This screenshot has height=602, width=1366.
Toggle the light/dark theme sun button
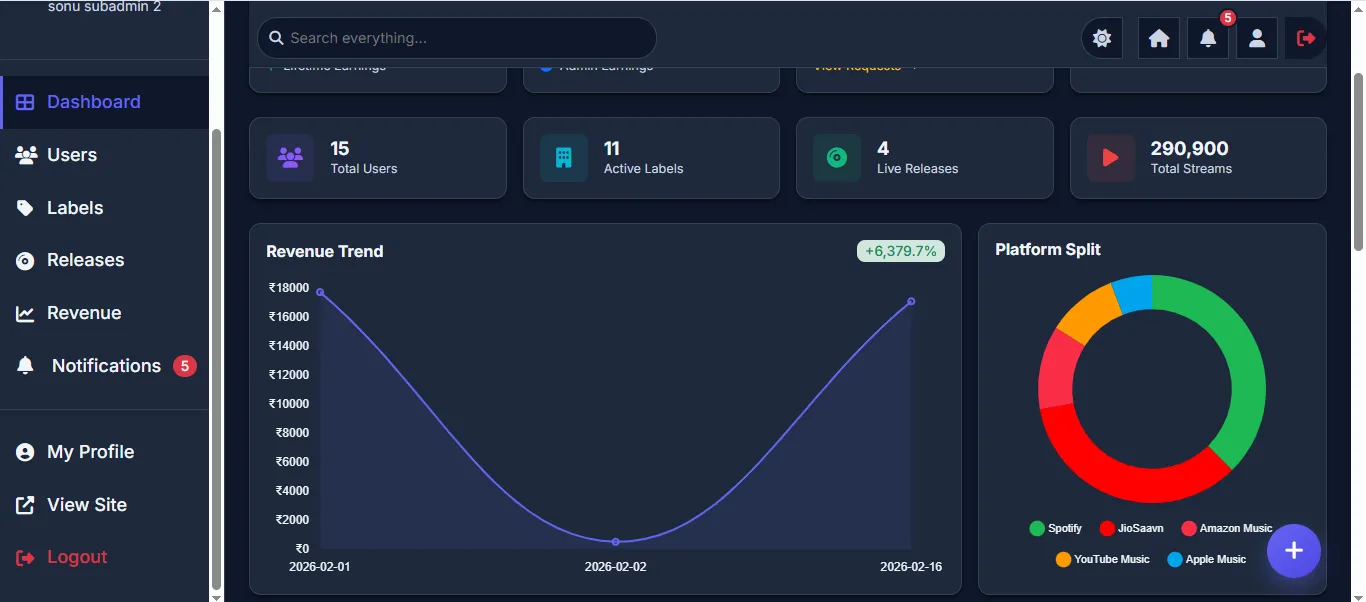1102,38
